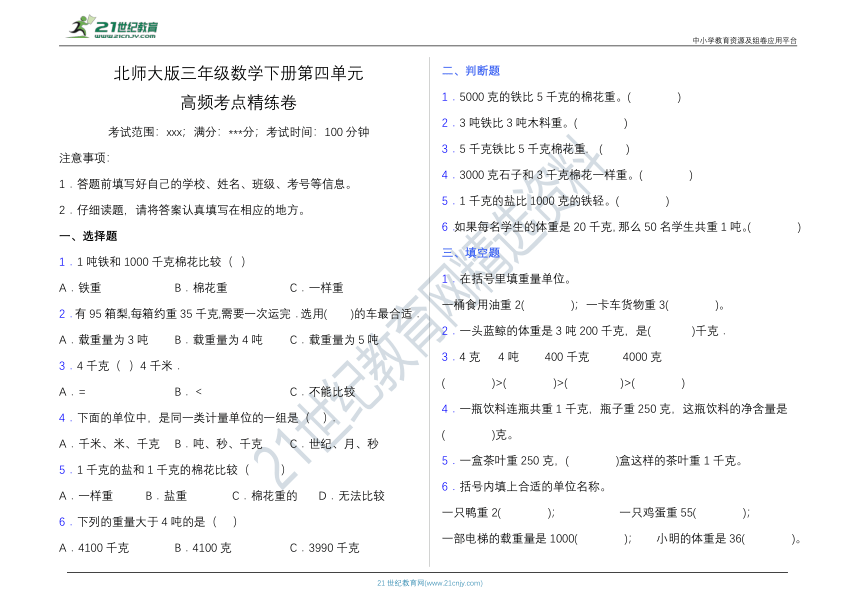This screenshot has width=860, height=607.
Task: Click question 1千克的盐和1千克的棉花比较
Action: [x=172, y=469]
